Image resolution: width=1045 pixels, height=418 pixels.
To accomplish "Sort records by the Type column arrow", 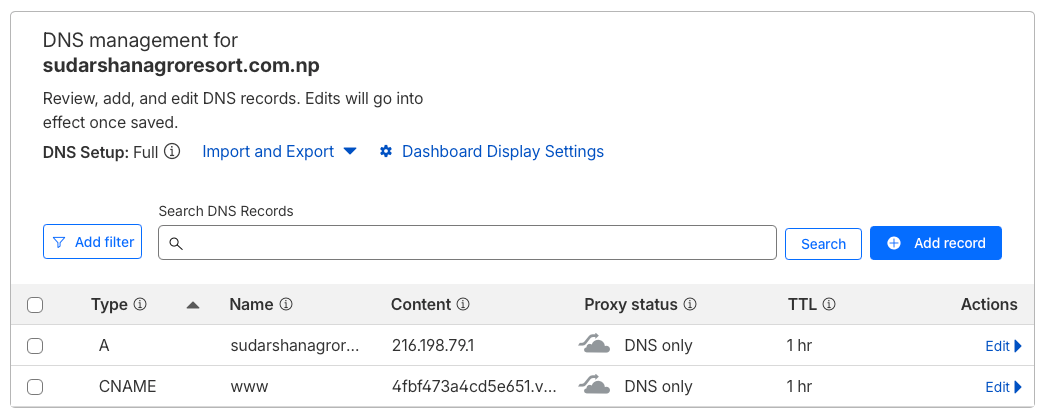I will coord(193,305).
